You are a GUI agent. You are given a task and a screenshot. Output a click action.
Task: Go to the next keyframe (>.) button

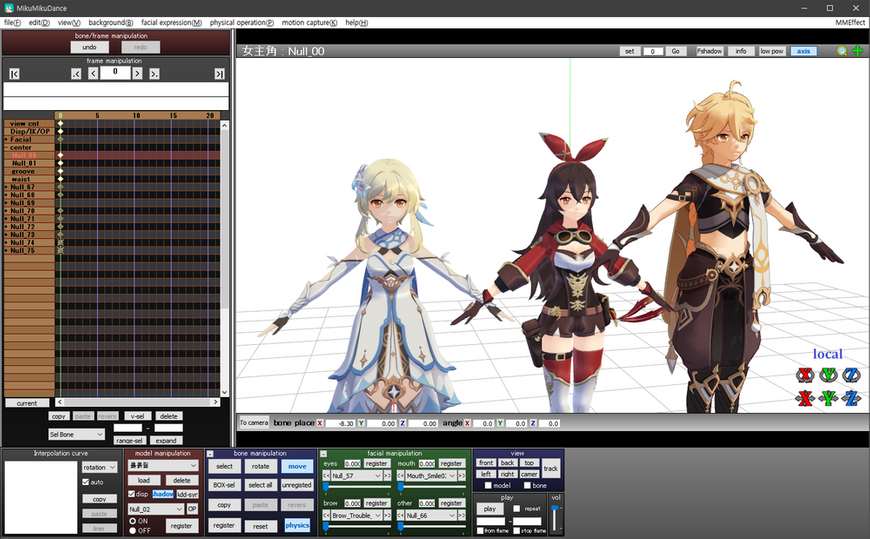154,74
